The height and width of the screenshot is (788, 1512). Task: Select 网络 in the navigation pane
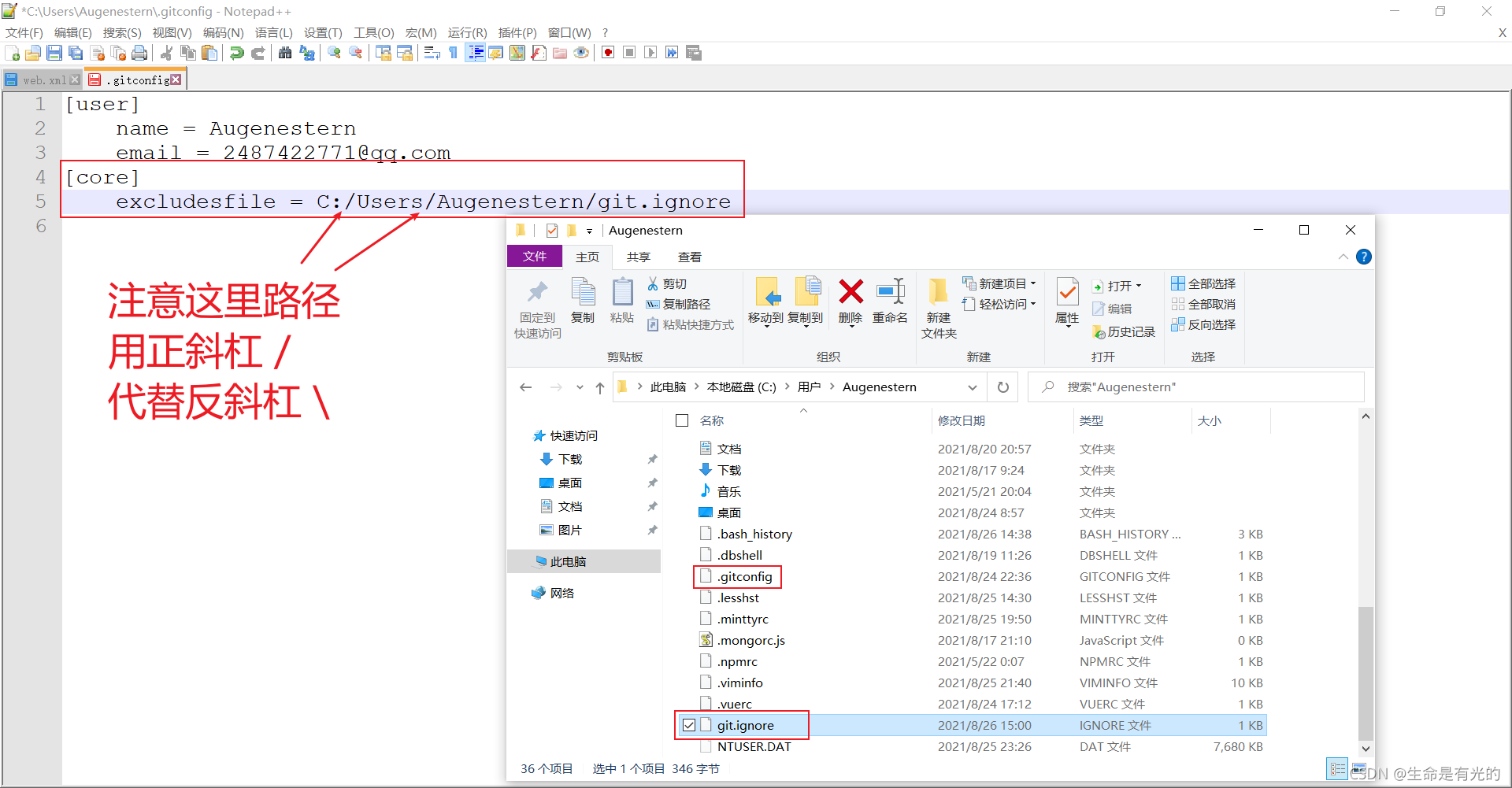point(562,593)
